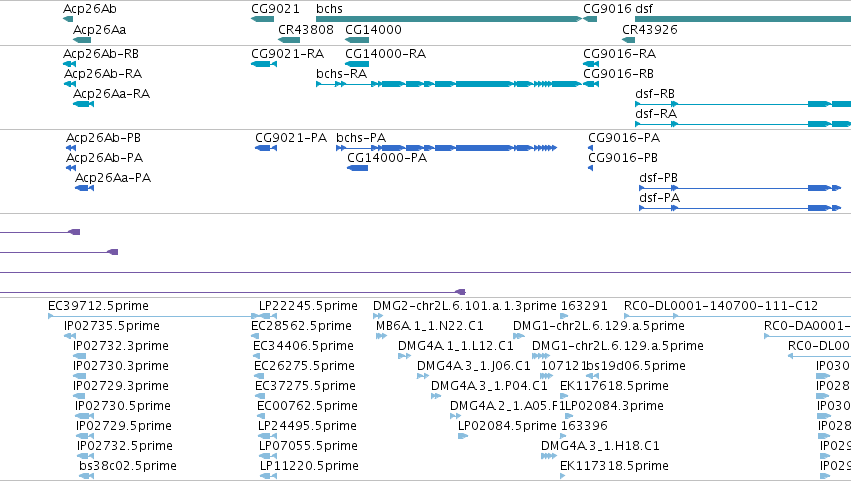This screenshot has height=481, width=851.
Task: Open EST LP11220.5prime
Action: coord(309,467)
